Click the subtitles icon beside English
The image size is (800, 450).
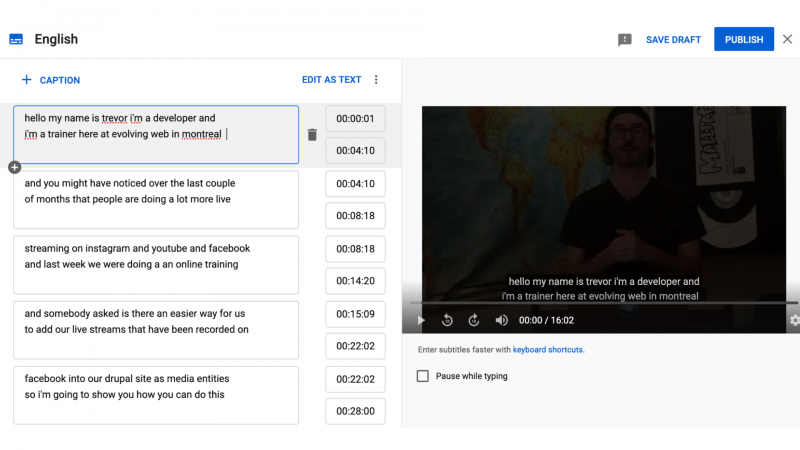coord(16,39)
